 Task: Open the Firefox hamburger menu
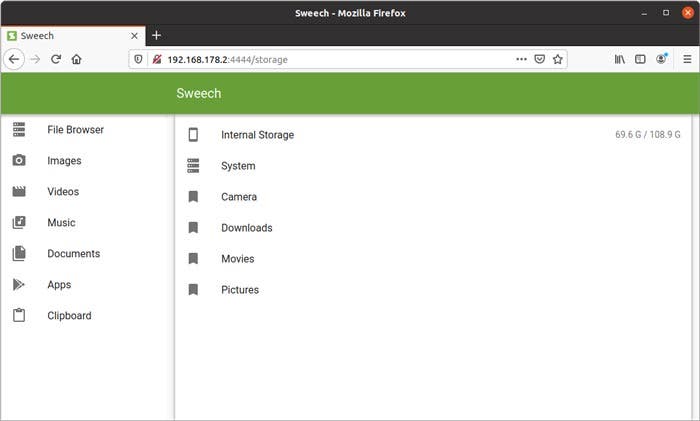(687, 59)
